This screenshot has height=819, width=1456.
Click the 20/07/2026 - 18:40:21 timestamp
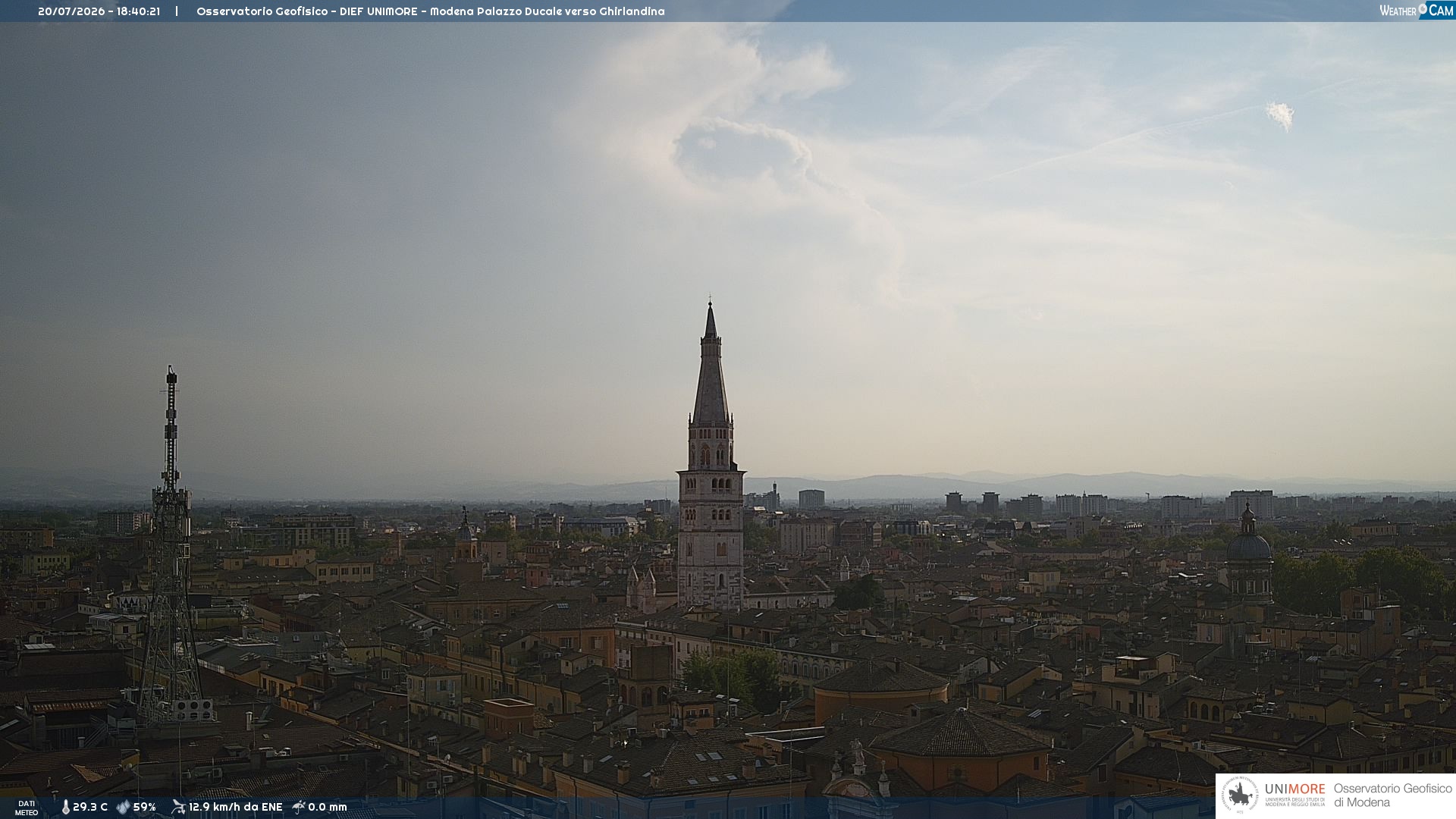pos(99,11)
